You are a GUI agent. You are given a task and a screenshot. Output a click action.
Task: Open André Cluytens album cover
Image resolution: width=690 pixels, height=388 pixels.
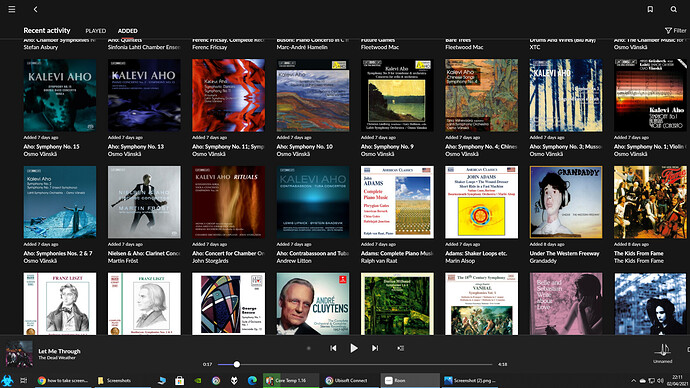[x=313, y=304]
